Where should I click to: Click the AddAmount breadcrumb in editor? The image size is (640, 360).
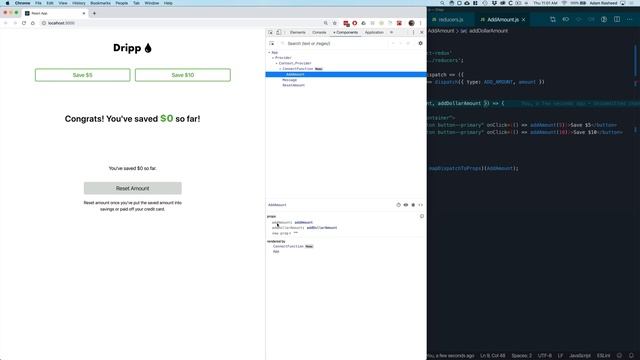point(441,31)
